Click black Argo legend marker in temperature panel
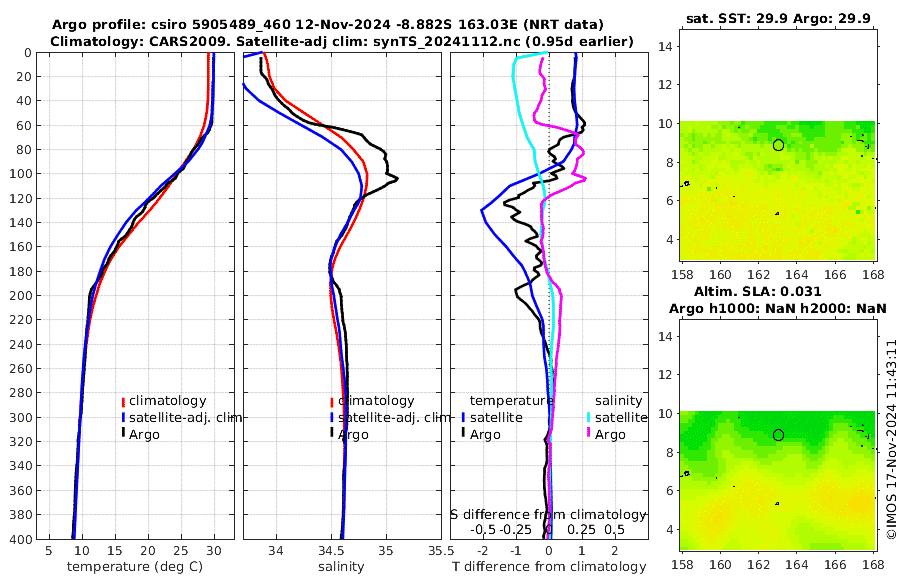The width and height of the screenshot is (900, 580). (123, 433)
